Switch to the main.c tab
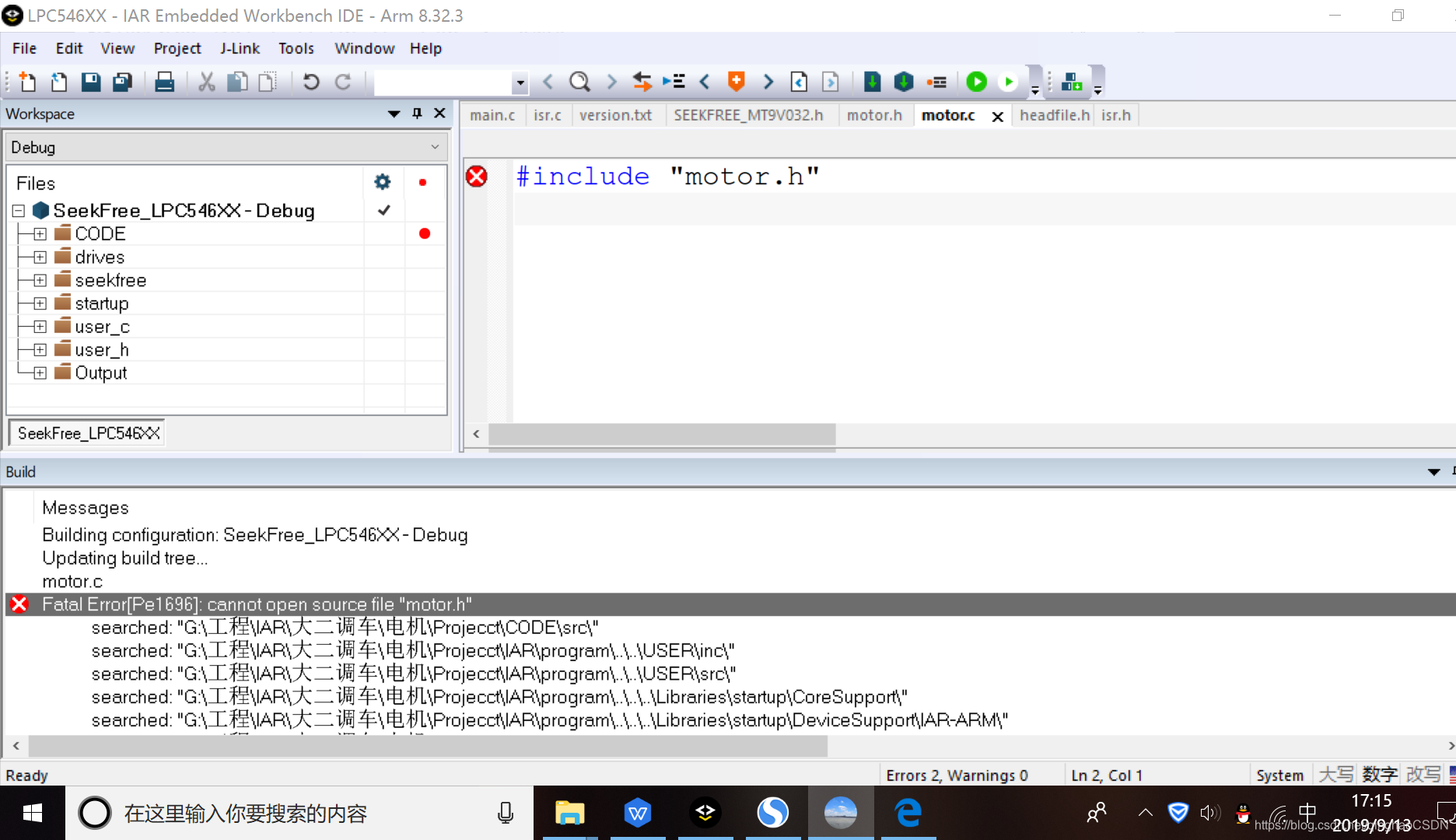 [x=492, y=115]
